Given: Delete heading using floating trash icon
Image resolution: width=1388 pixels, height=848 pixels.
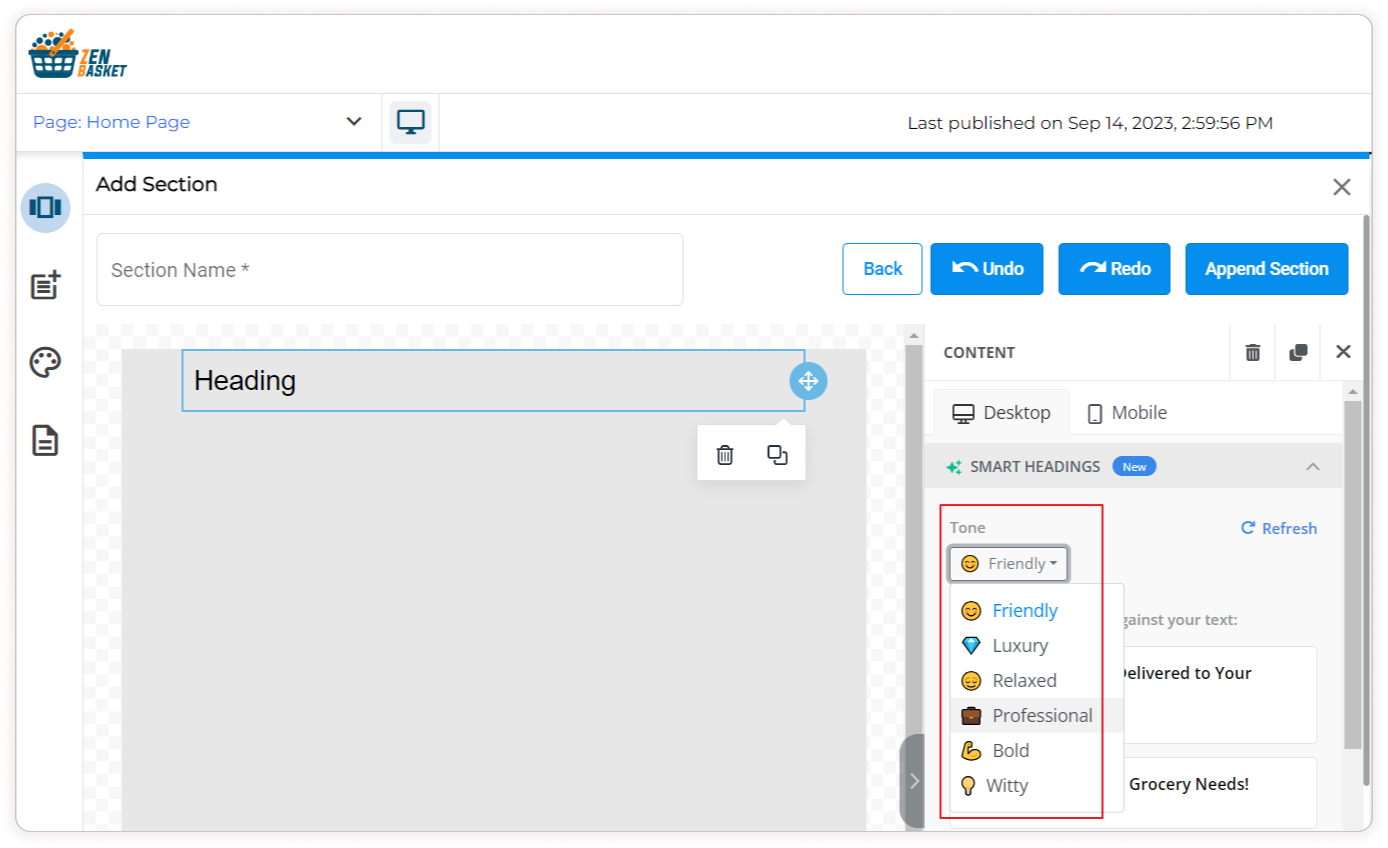Looking at the screenshot, I should pyautogui.click(x=725, y=455).
